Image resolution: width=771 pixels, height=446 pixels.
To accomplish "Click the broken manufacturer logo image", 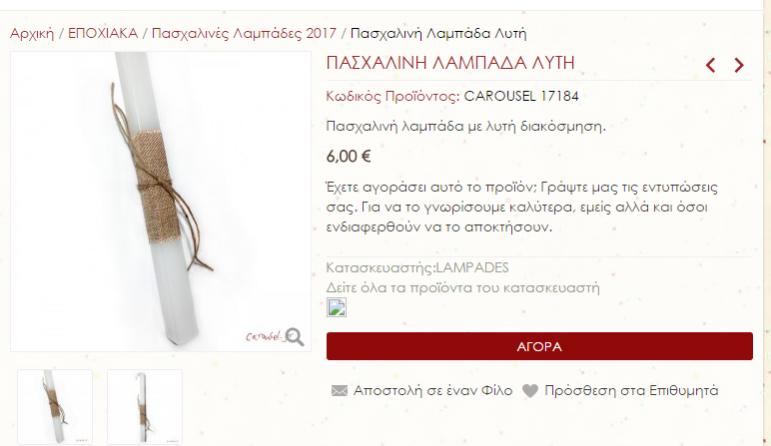I will (337, 307).
